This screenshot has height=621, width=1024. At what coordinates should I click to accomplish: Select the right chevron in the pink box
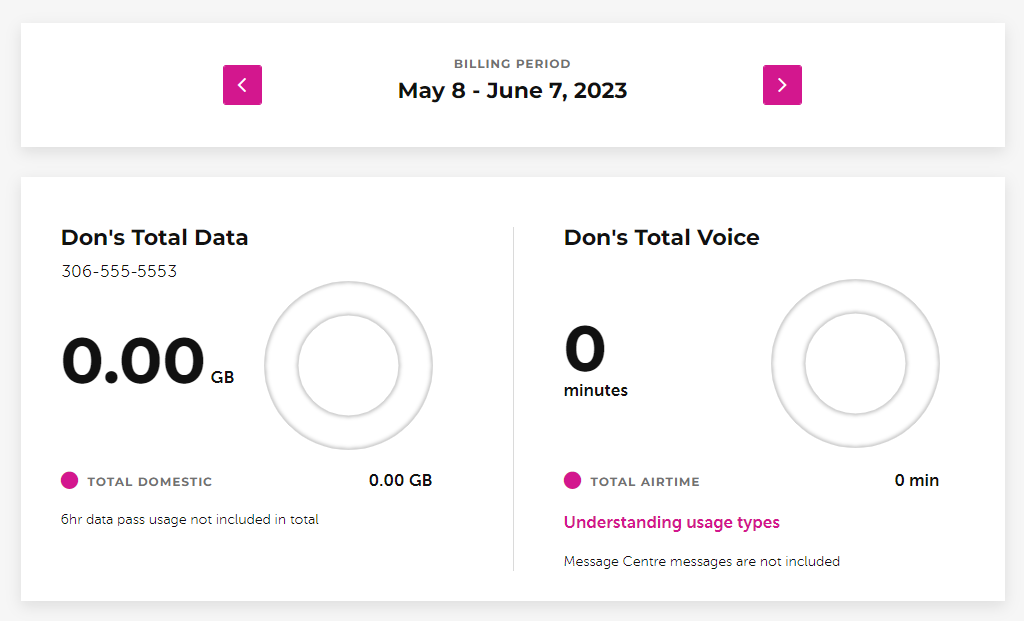pyautogui.click(x=782, y=85)
